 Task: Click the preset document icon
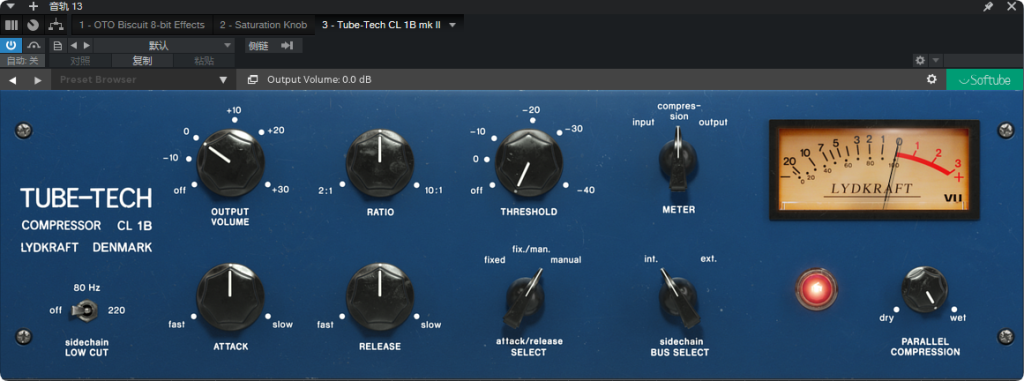(57, 46)
